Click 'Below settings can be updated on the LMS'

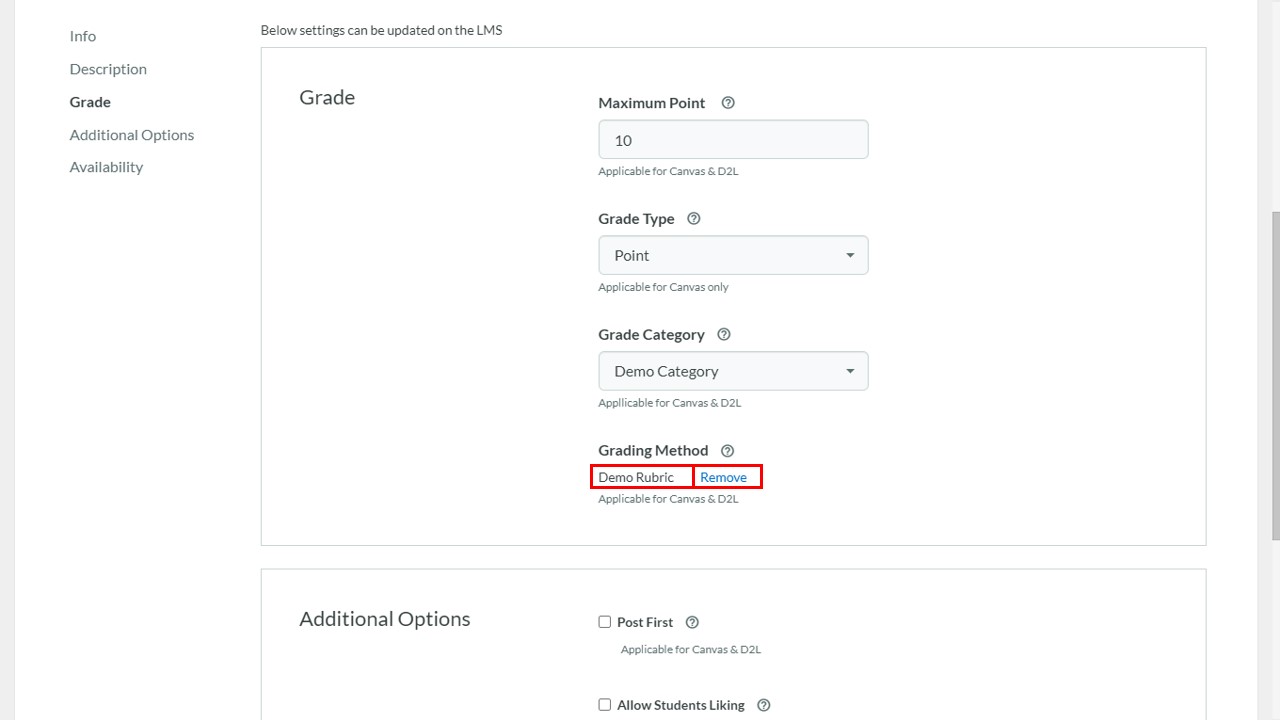point(381,30)
